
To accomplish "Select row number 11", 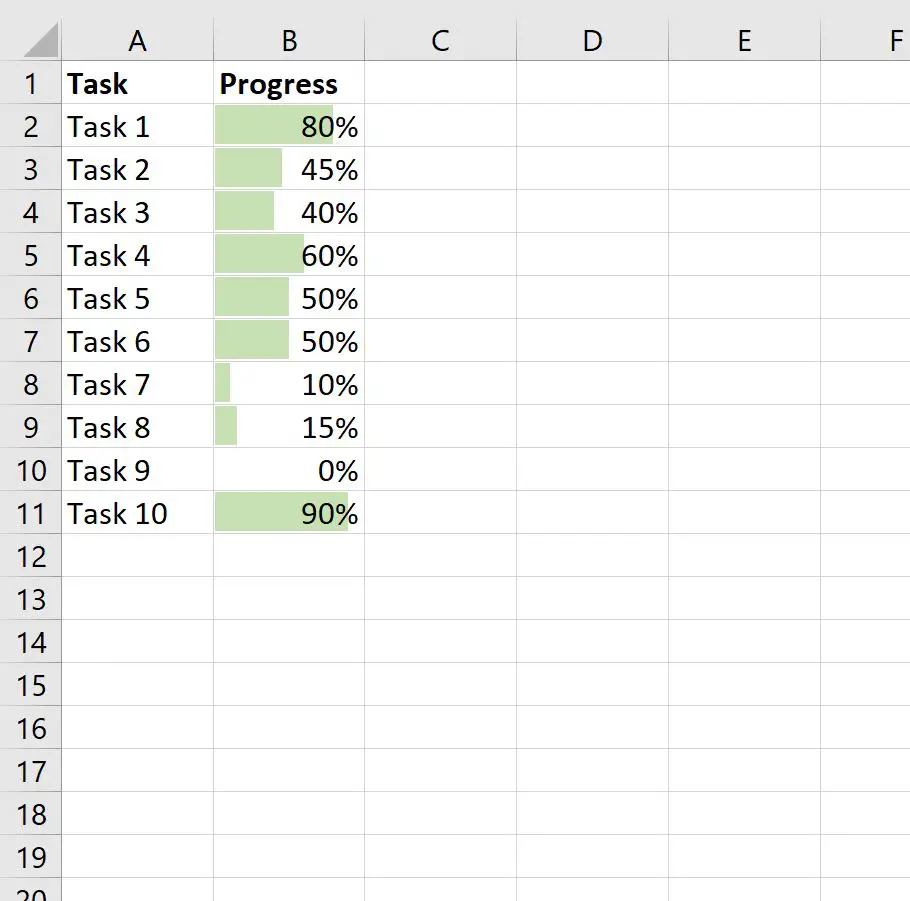I will 31,513.
